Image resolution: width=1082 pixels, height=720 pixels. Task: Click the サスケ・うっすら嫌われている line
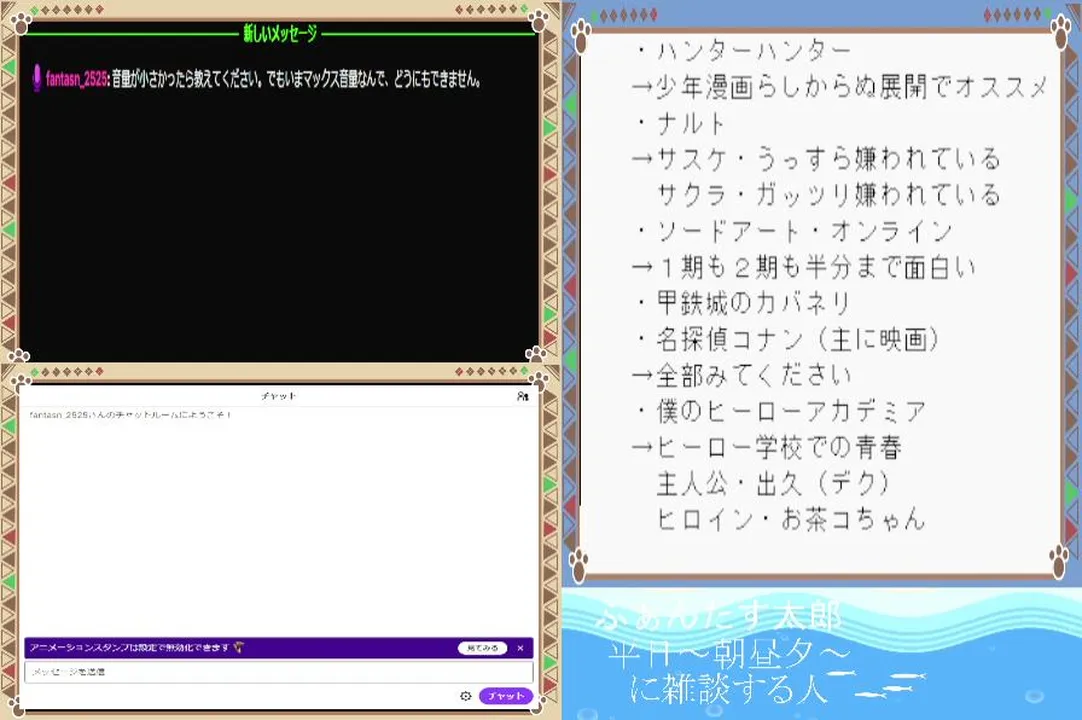click(816, 159)
